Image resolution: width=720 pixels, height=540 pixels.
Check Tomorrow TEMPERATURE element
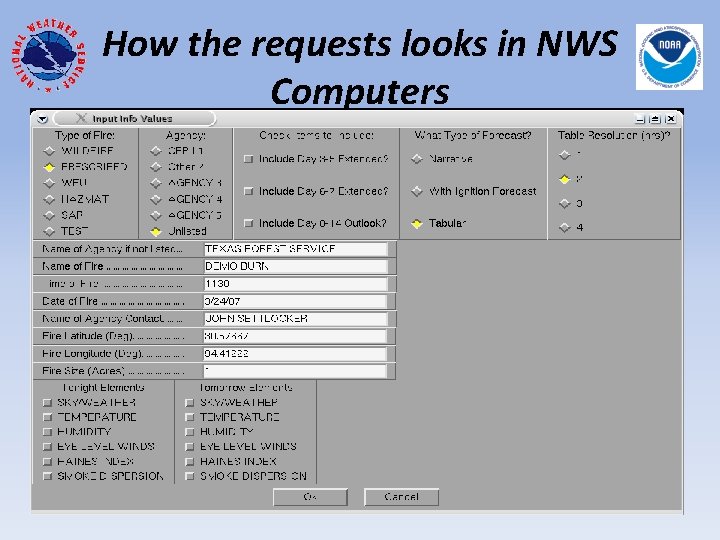click(189, 417)
